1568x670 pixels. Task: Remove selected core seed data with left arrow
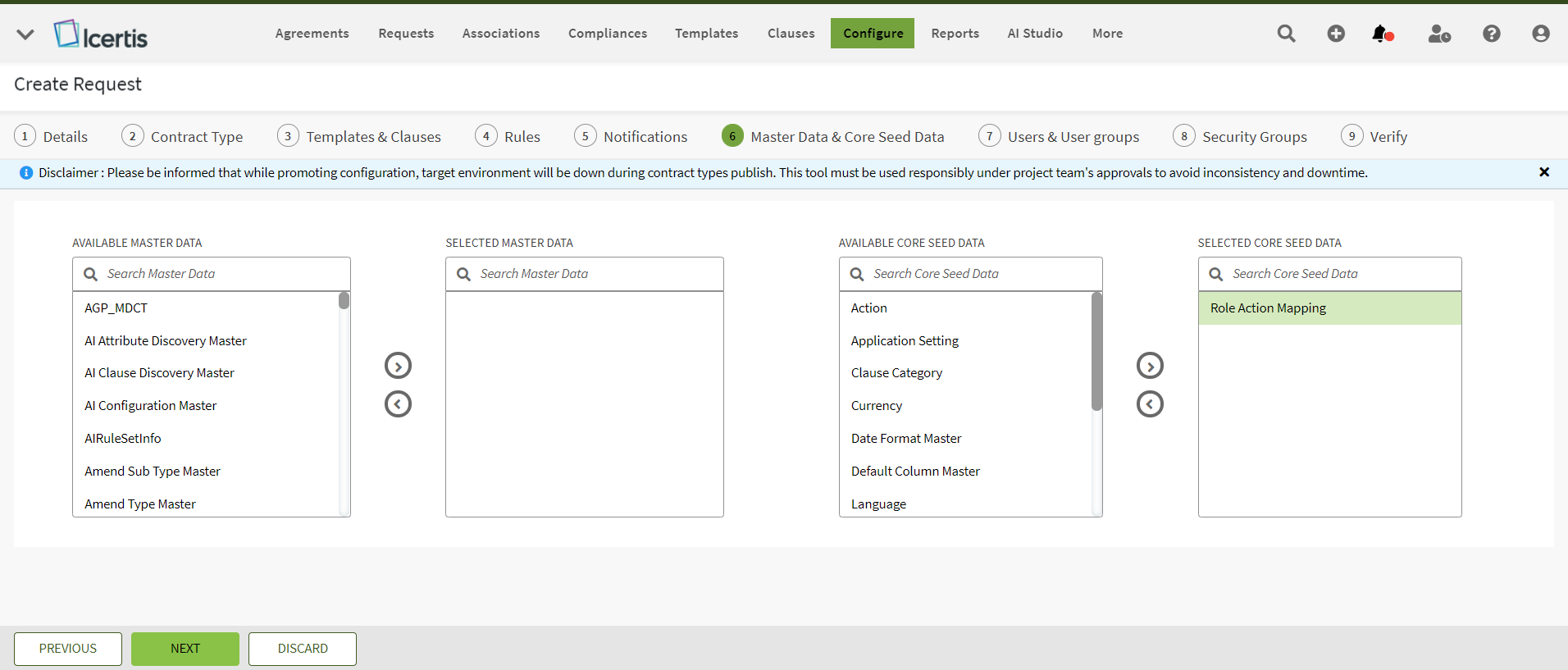point(1150,404)
